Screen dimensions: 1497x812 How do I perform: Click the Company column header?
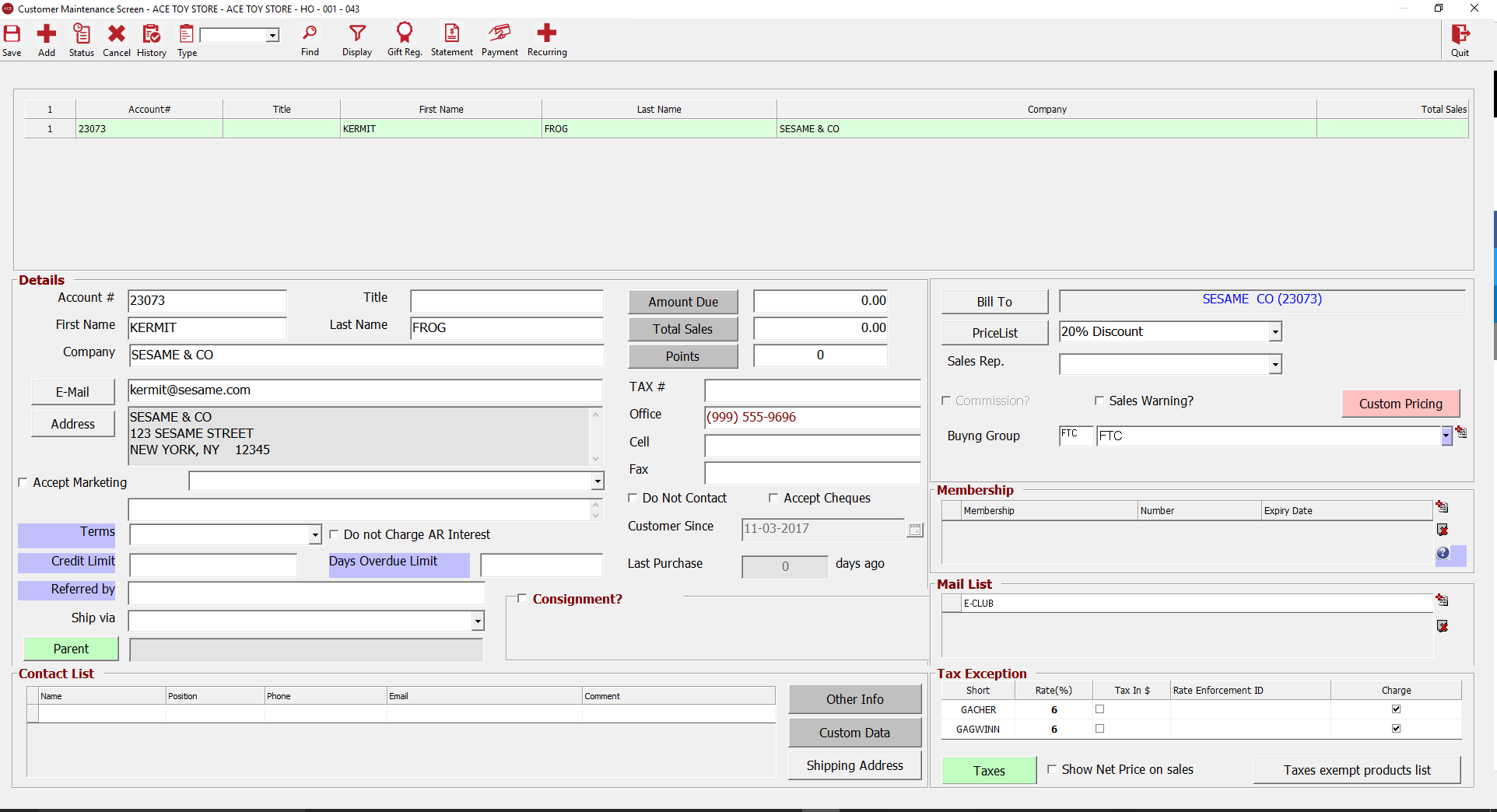(x=1046, y=110)
